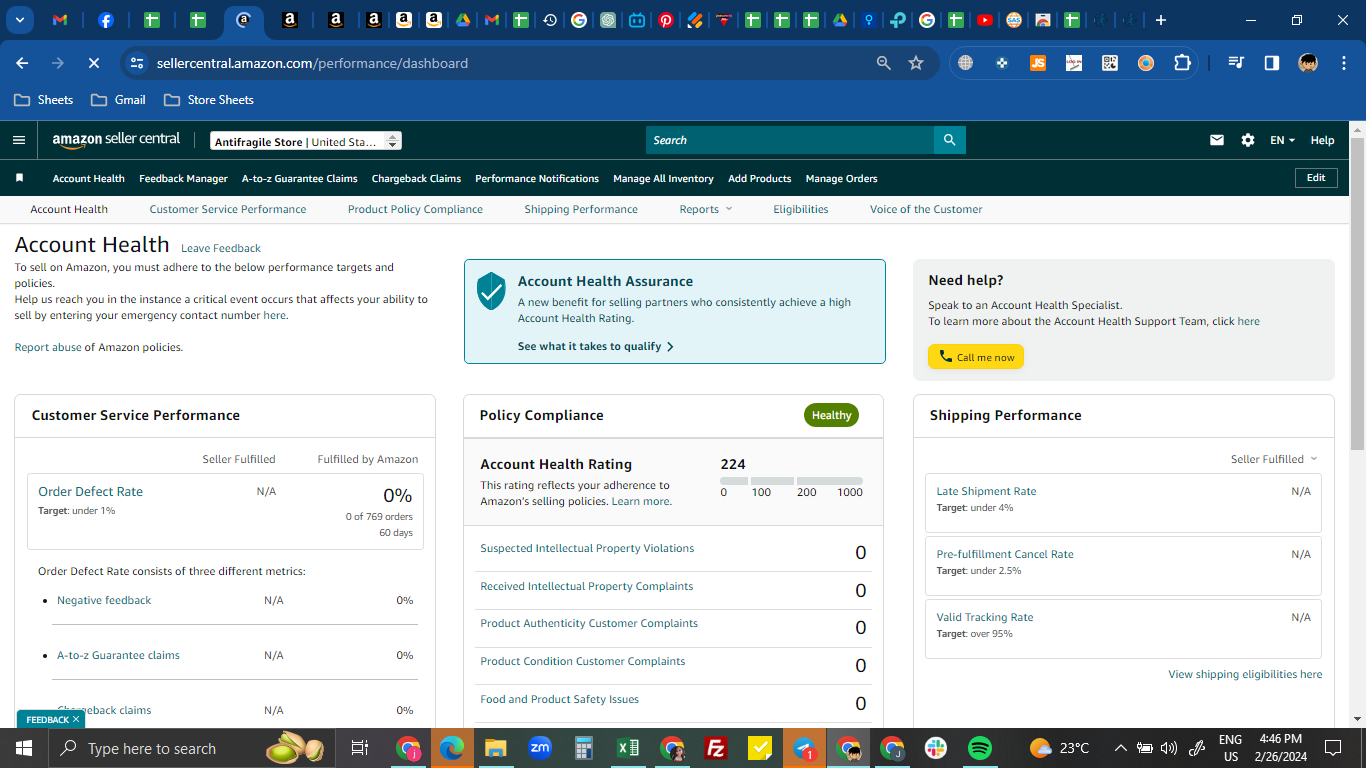This screenshot has height=768, width=1366.
Task: Open Voice of the Customer tab
Action: tap(926, 209)
